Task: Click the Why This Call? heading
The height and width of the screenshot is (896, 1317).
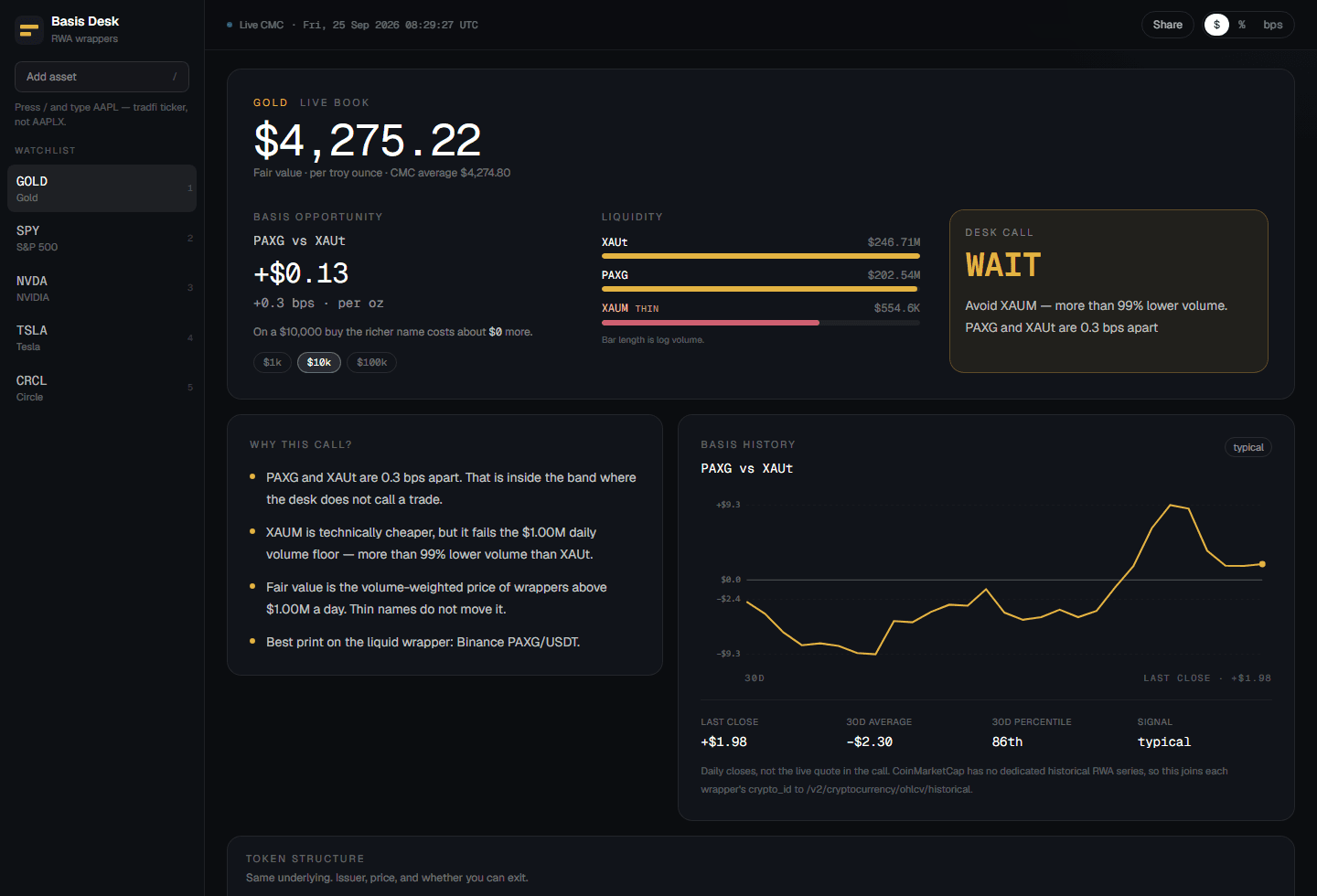Action: pyautogui.click(x=301, y=444)
